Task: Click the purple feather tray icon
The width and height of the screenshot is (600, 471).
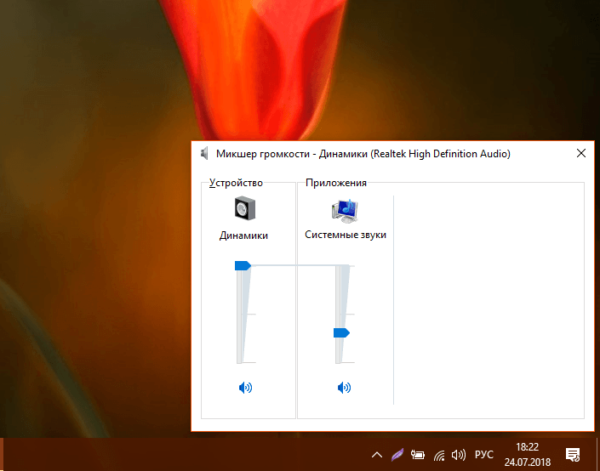Action: pos(397,455)
